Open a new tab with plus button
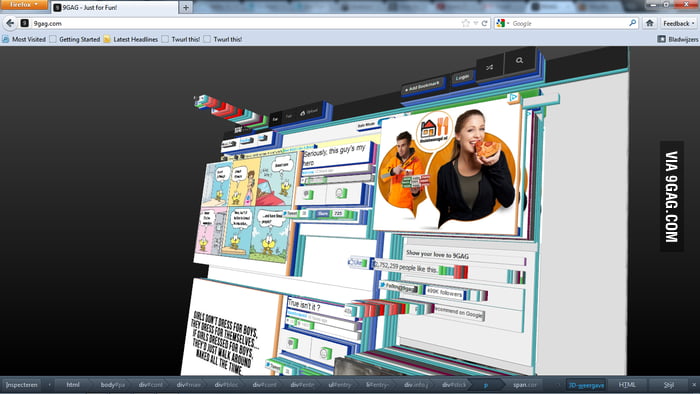This screenshot has width=700, height=394. (186, 8)
